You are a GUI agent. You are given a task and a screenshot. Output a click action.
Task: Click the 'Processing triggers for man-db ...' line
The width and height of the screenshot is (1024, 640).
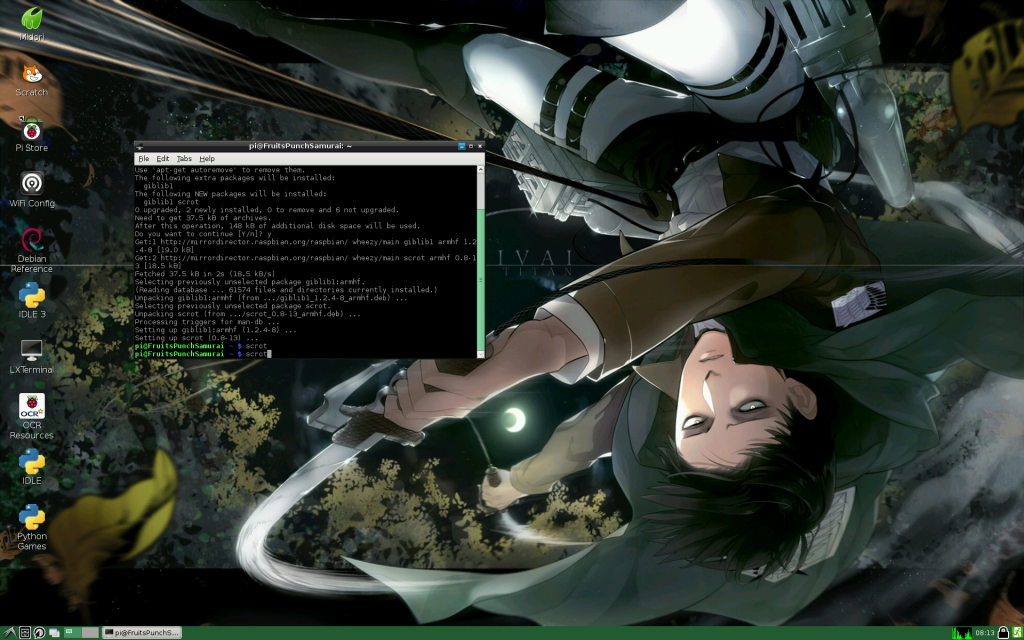pos(207,322)
